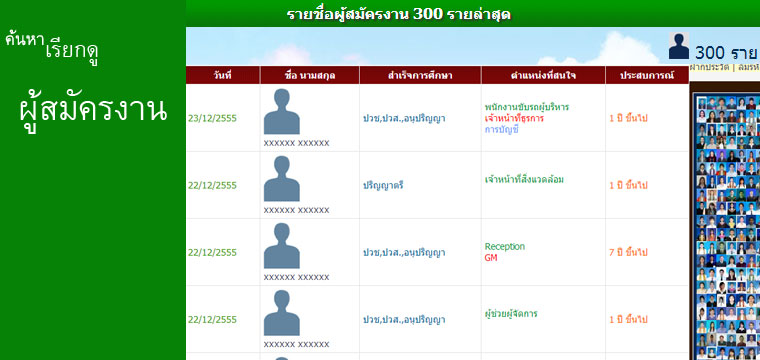Open the applicant photo mosaic on the right
Viewport: 760px width, 360px height.
point(728,227)
